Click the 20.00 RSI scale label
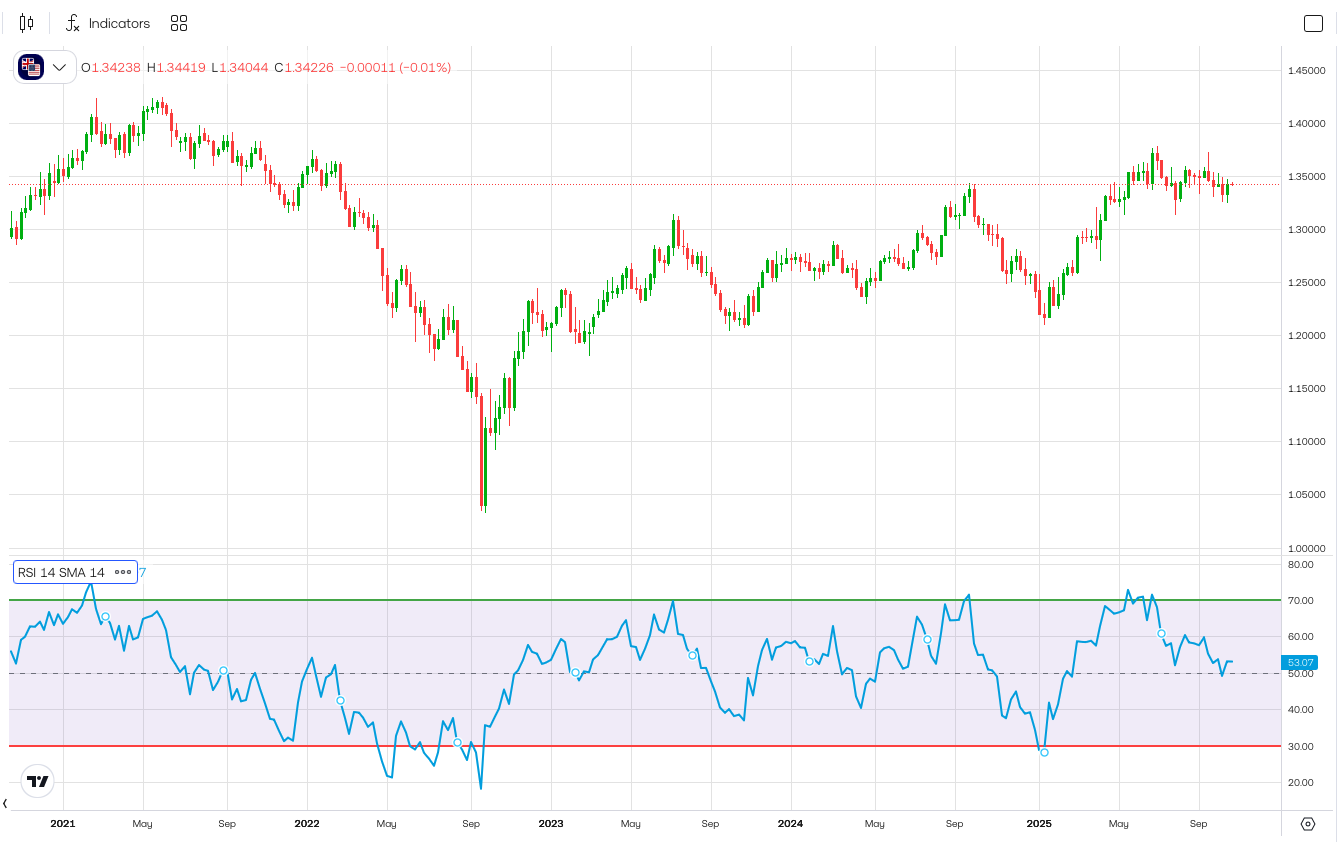The image size is (1337, 842). (x=1300, y=783)
